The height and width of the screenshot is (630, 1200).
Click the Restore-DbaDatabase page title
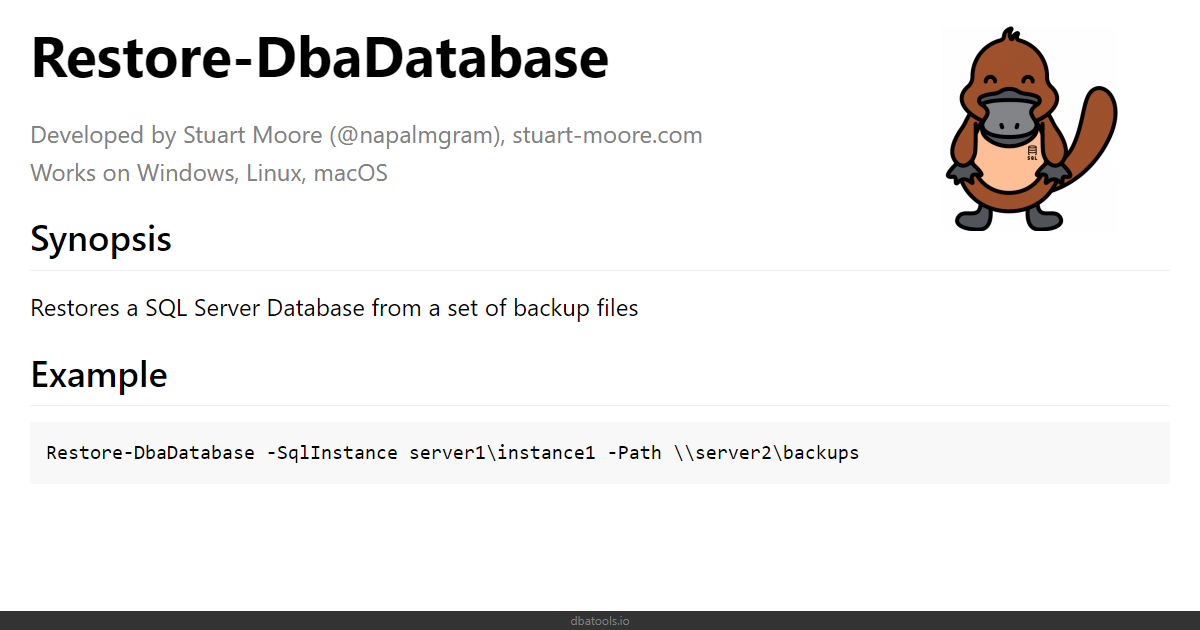click(x=319, y=57)
